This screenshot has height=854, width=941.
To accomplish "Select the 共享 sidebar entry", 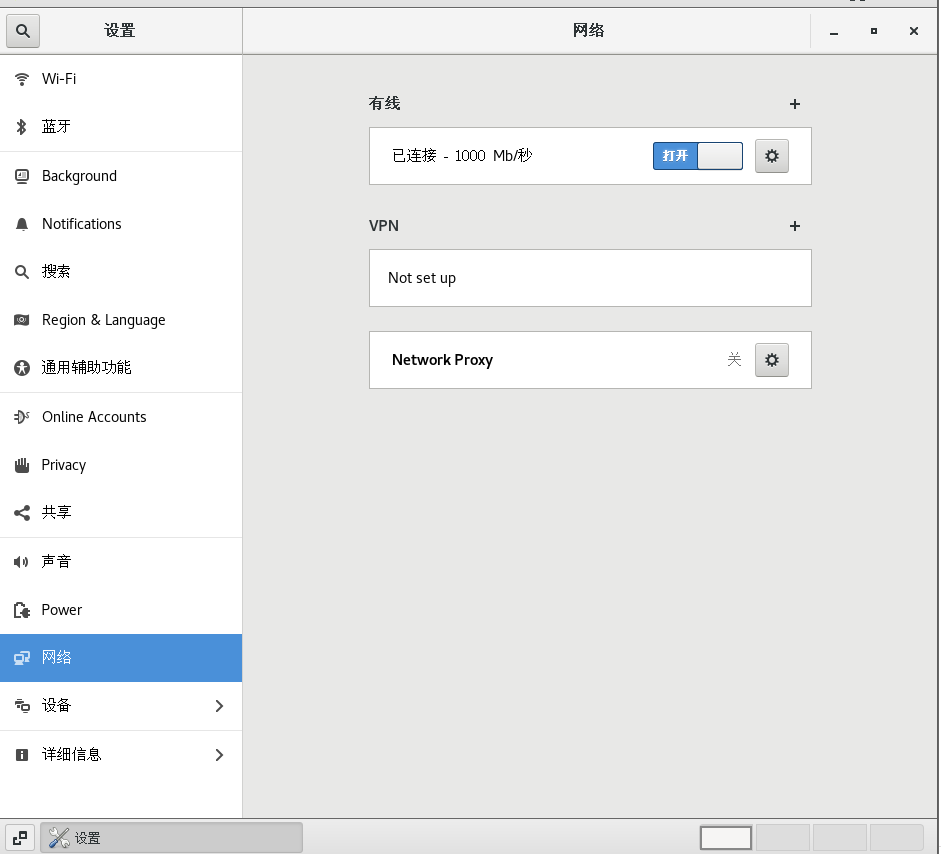I will tap(121, 513).
